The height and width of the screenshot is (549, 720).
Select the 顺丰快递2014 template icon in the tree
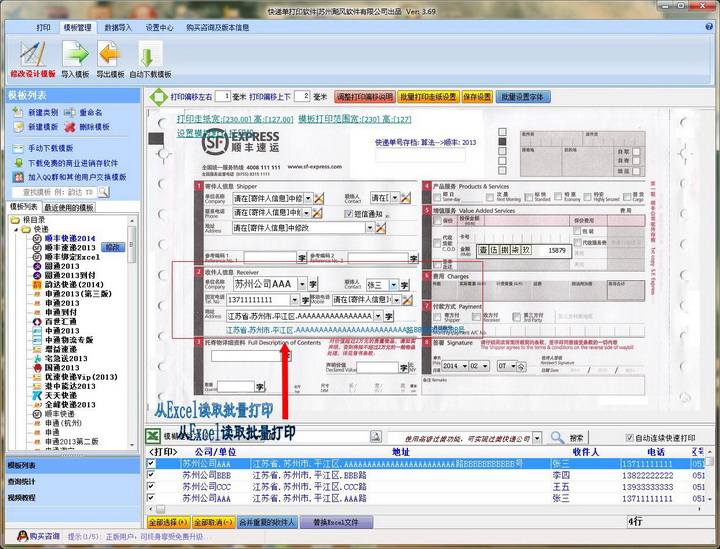click(x=37, y=238)
